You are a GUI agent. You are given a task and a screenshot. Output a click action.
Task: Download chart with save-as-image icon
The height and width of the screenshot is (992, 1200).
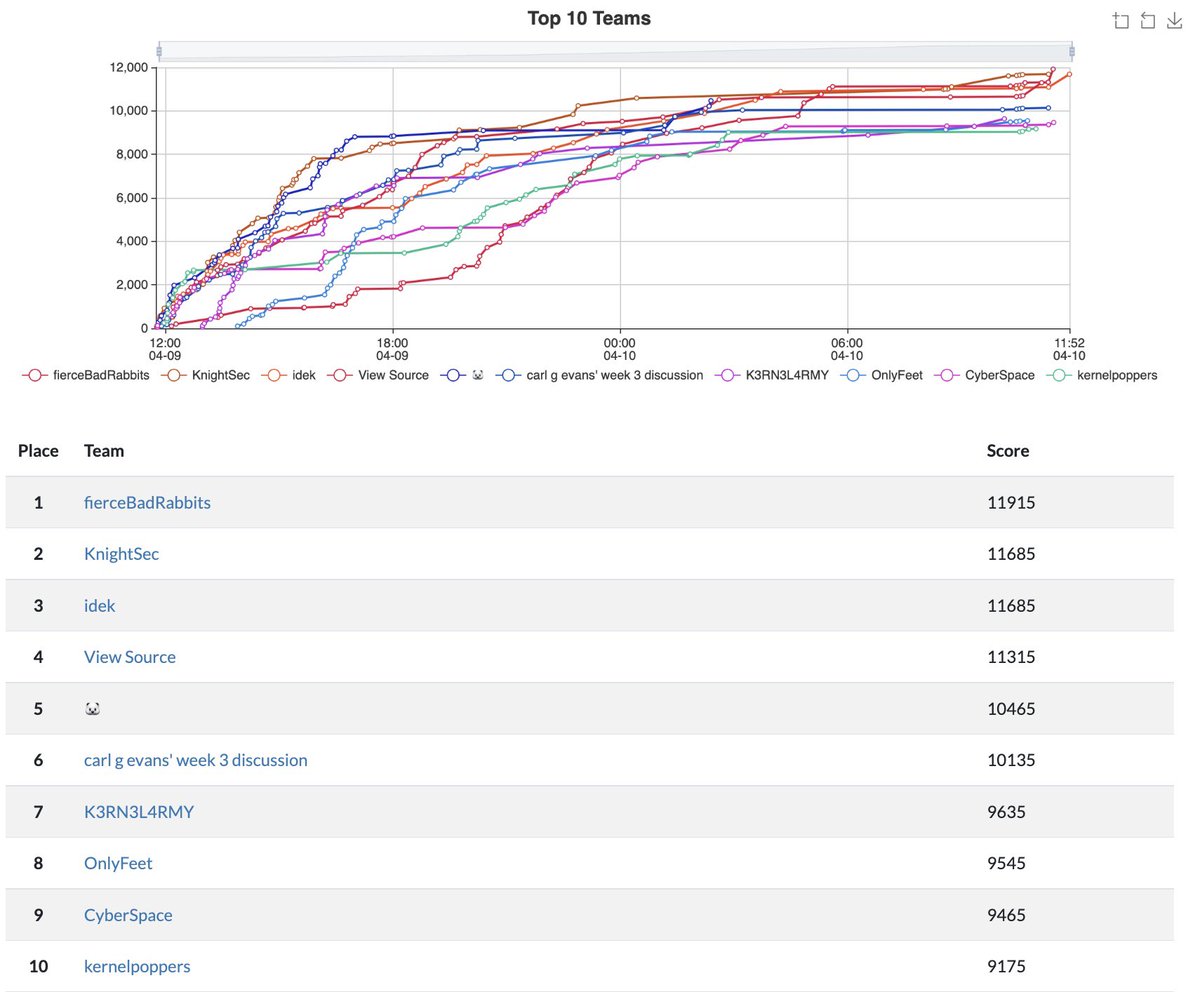tap(1175, 21)
